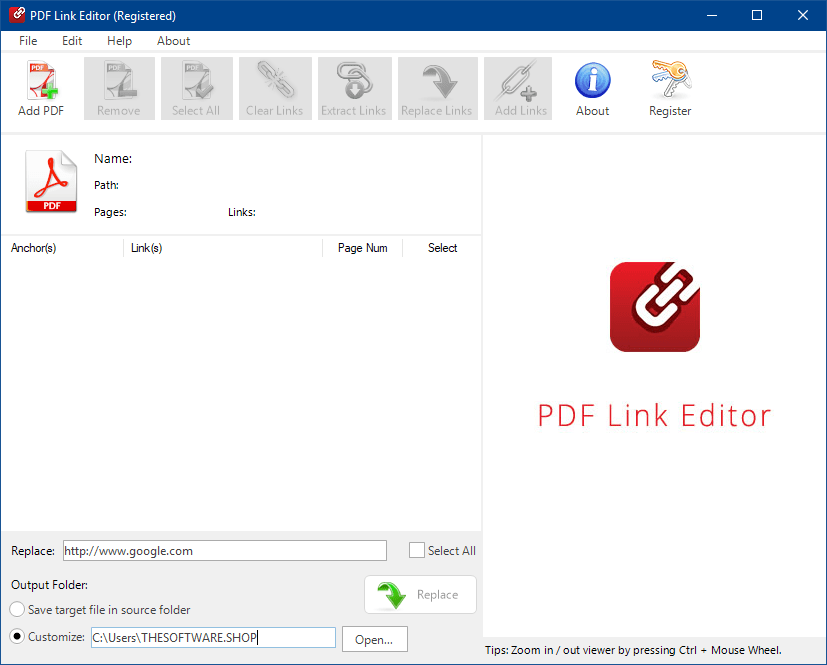Click the Replace URL input field
827x665 pixels.
pyautogui.click(x=224, y=551)
